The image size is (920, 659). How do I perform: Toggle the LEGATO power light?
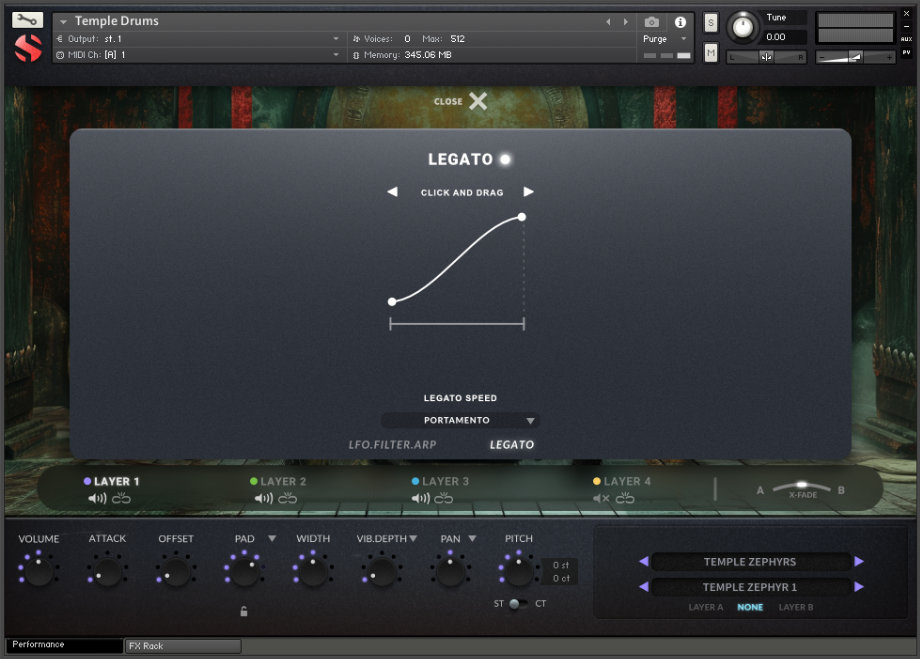coord(505,158)
